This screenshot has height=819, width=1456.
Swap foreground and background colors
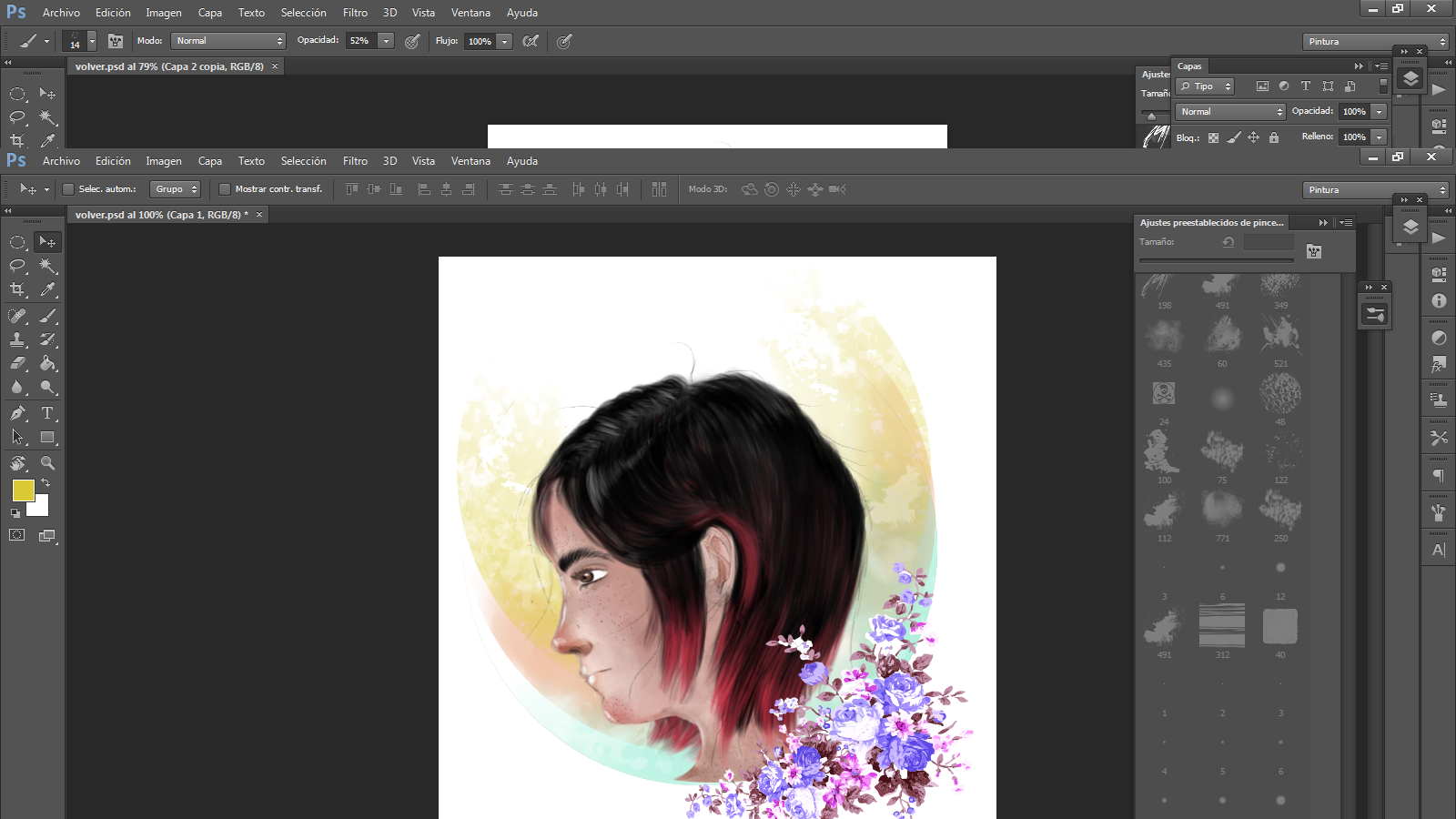click(45, 482)
